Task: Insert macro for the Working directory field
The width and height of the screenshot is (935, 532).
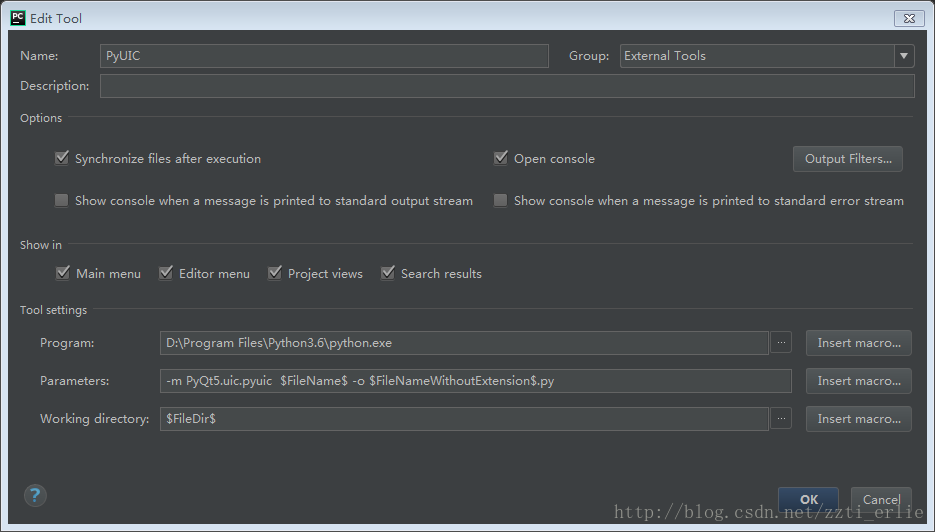Action: point(858,419)
